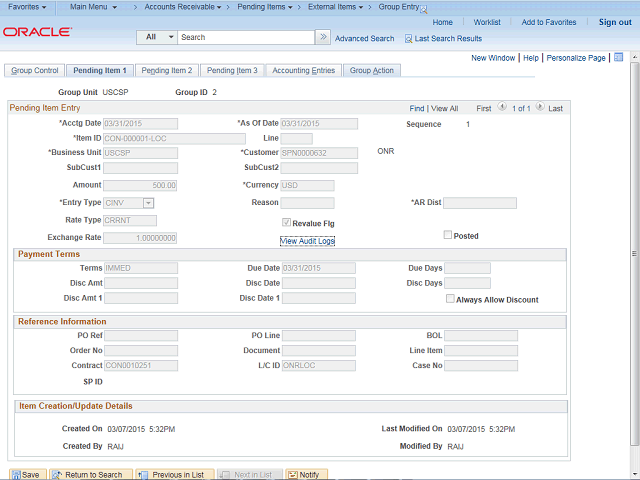Click Return to Search button
This screenshot has width=640, height=480.
click(x=91, y=474)
